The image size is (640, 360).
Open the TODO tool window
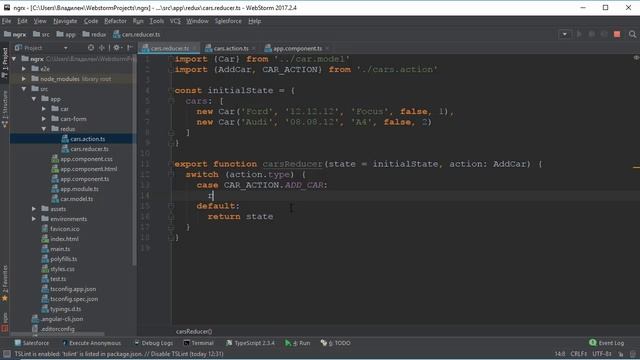point(335,343)
